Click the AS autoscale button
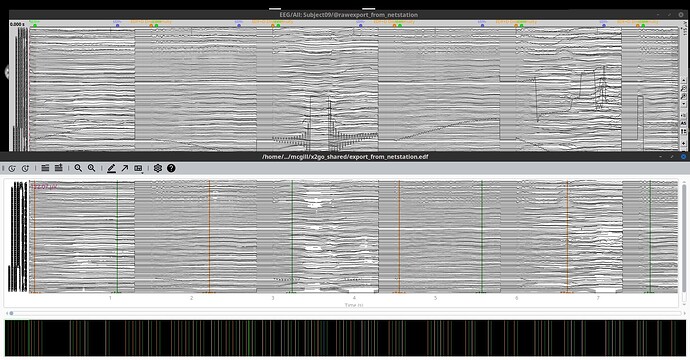 click(684, 123)
